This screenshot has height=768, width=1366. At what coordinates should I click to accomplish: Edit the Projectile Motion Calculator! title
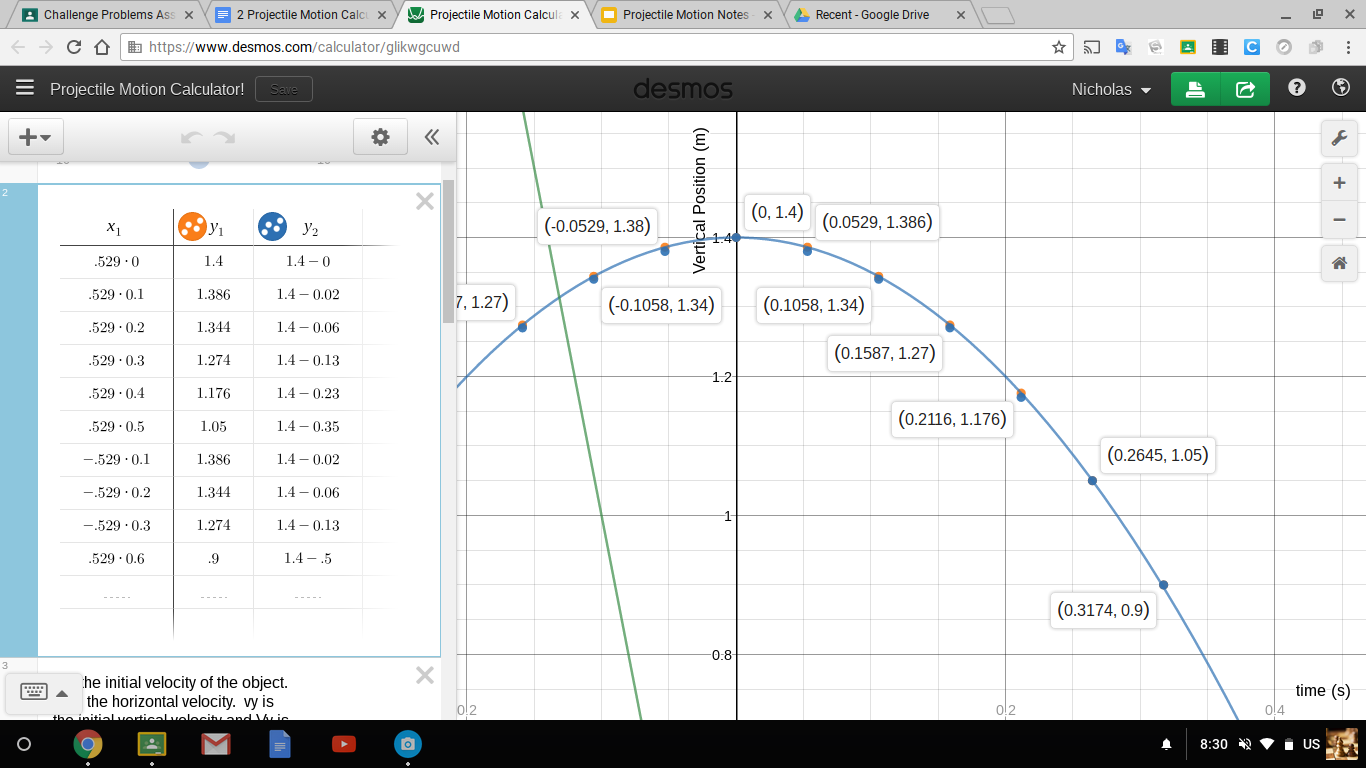tap(147, 89)
